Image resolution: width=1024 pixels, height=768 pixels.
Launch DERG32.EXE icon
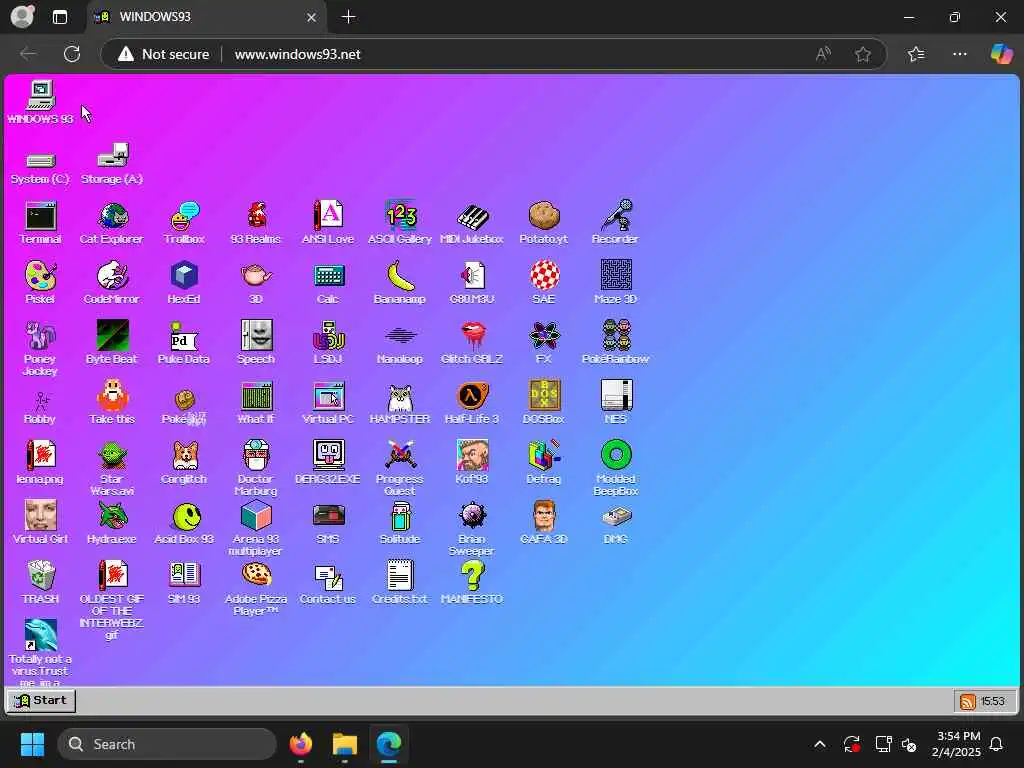click(328, 462)
